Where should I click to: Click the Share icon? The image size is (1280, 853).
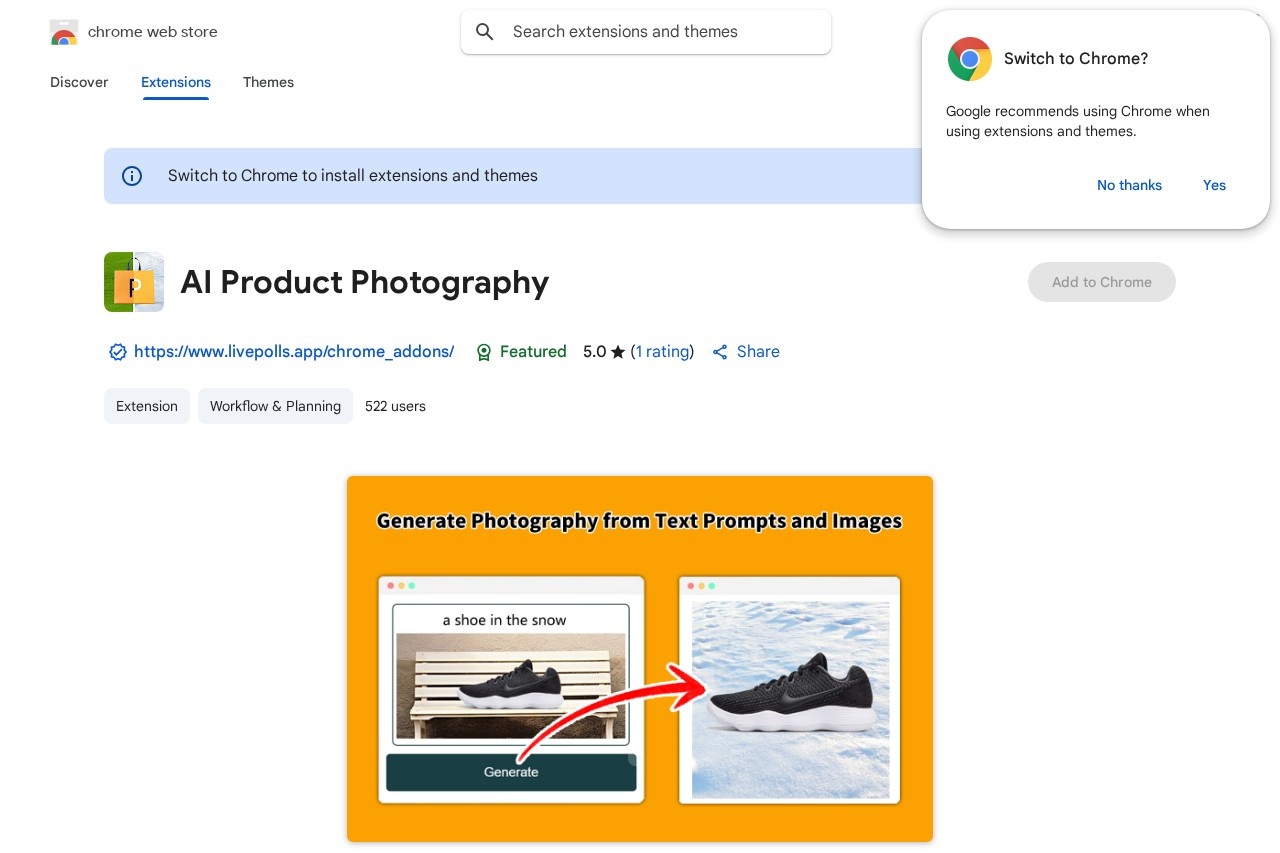[720, 352]
